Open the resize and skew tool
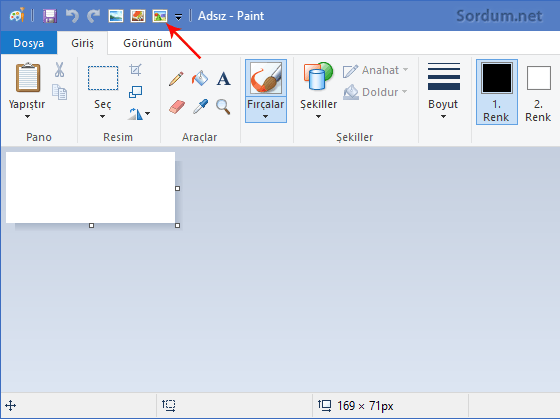The height and width of the screenshot is (419, 560). pyautogui.click(x=135, y=92)
